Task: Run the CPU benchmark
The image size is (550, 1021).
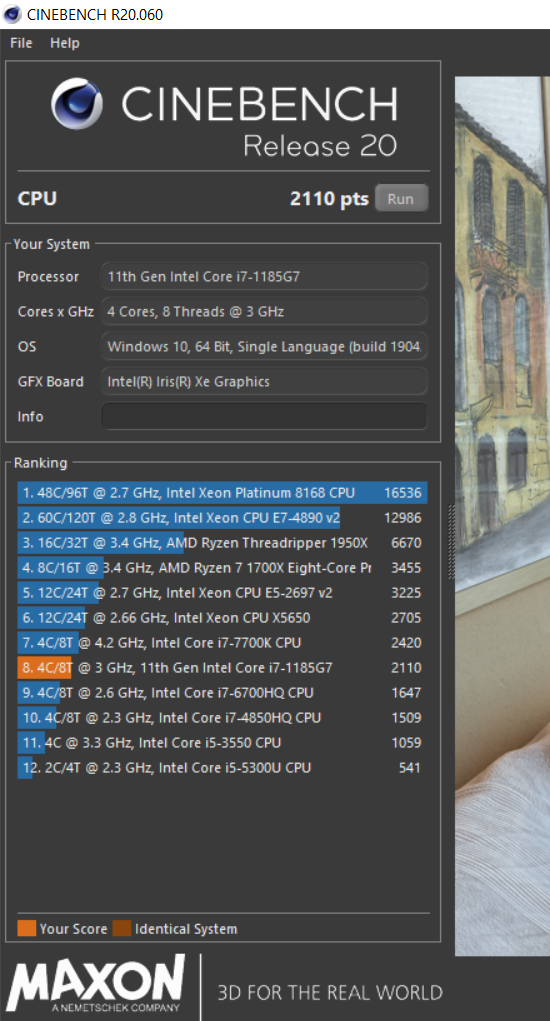Action: (x=402, y=199)
